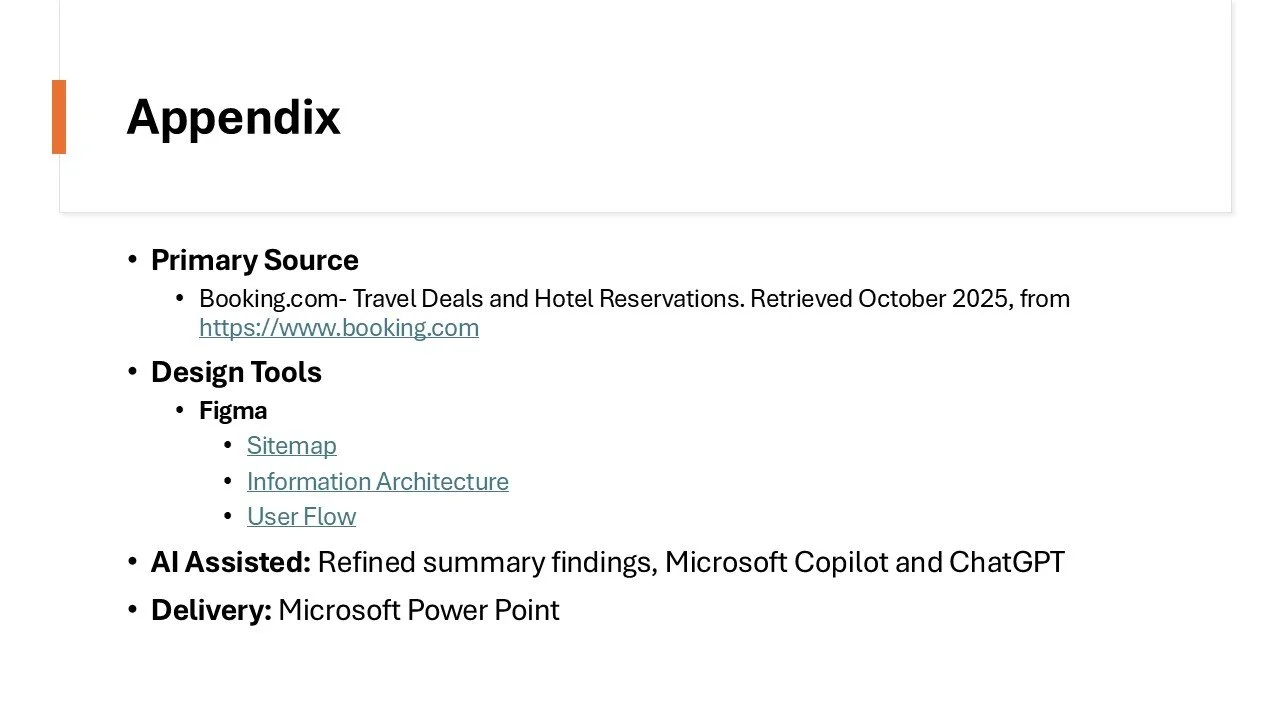Click the bullet before Design Tools
The width and height of the screenshot is (1280, 720).
pyautogui.click(x=132, y=372)
